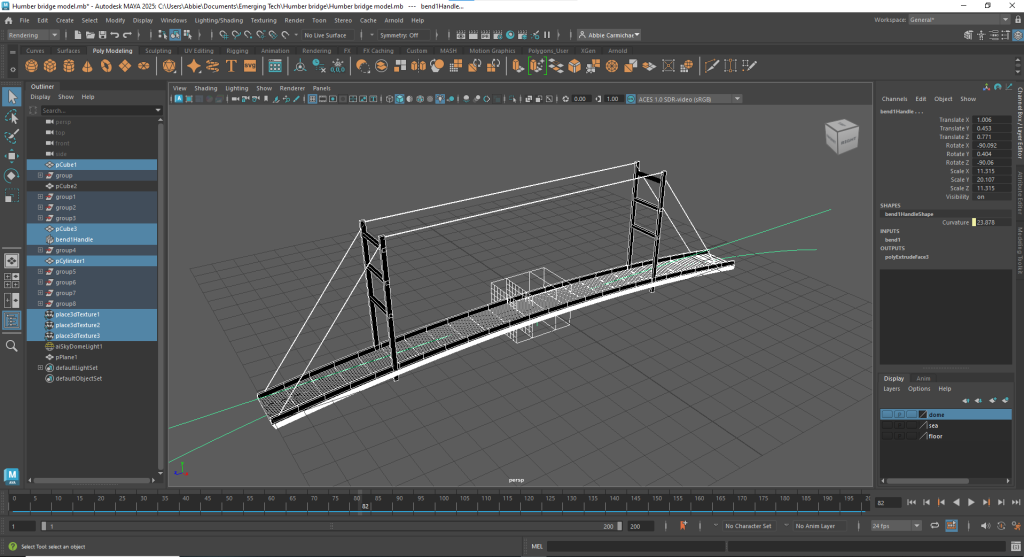Toggle the playback loop button
This screenshot has width=1024, height=557.
tap(933, 525)
